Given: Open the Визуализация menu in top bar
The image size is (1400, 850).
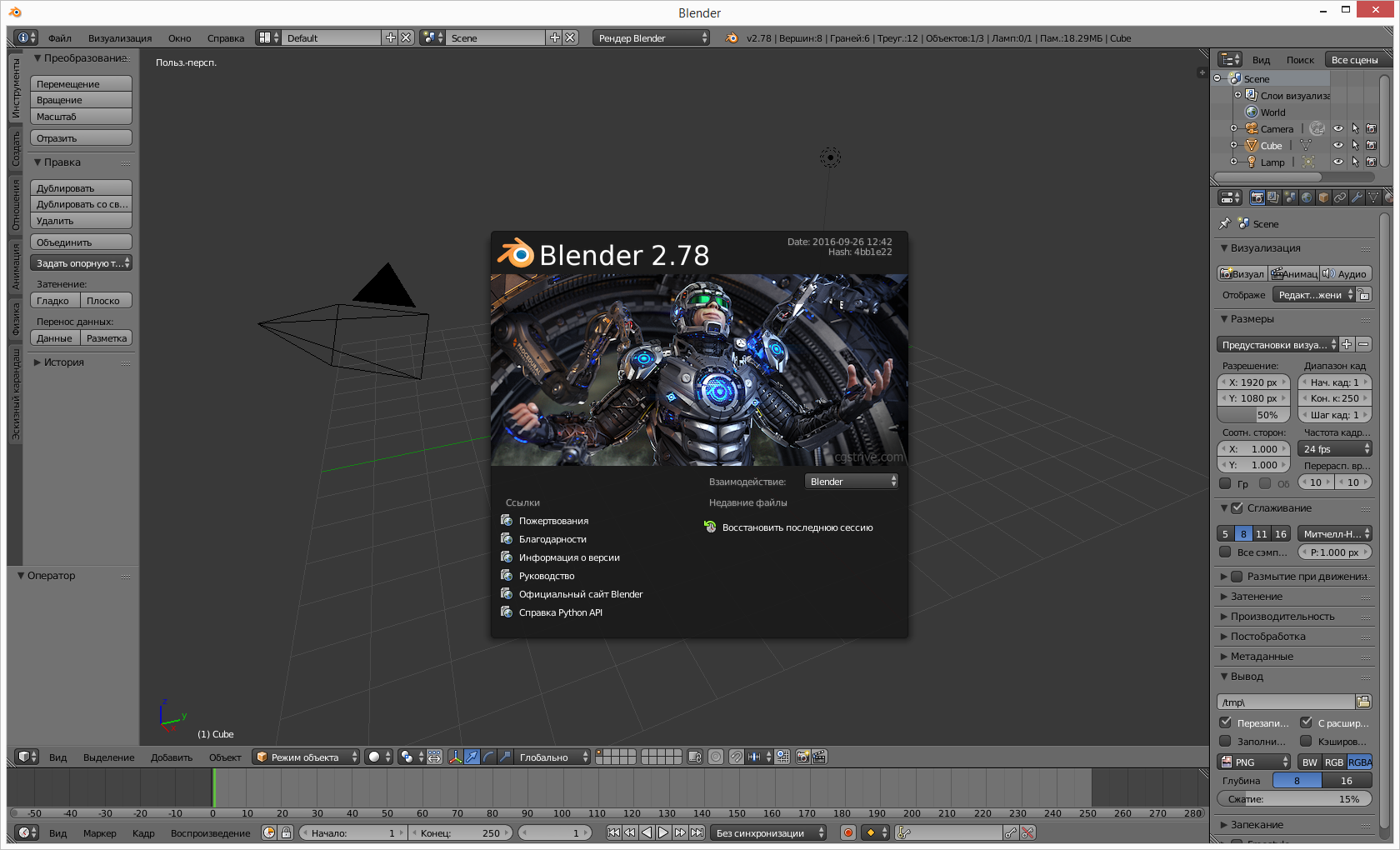Looking at the screenshot, I should pos(120,37).
